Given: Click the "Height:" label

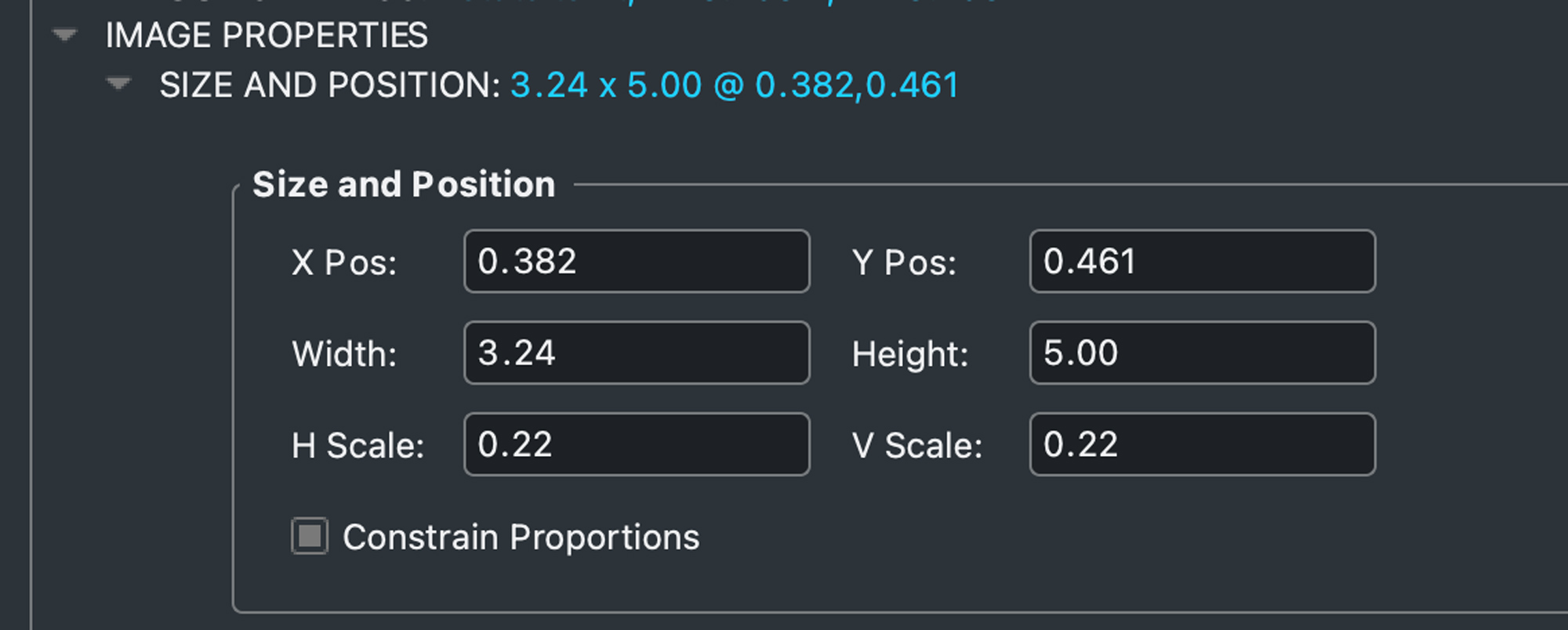Looking at the screenshot, I should click(x=910, y=354).
